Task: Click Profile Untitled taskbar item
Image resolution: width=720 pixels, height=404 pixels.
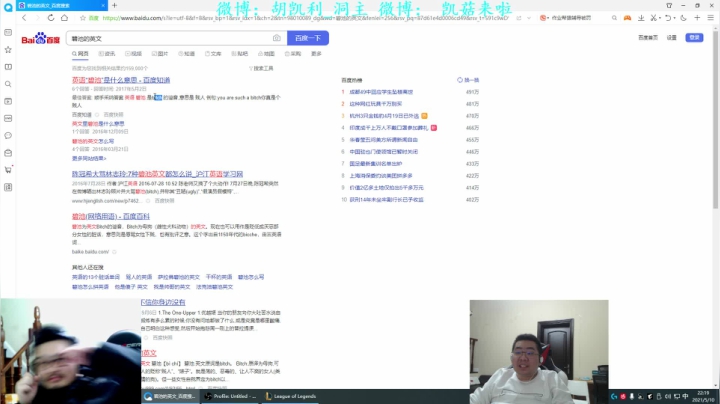Action: [x=231, y=396]
